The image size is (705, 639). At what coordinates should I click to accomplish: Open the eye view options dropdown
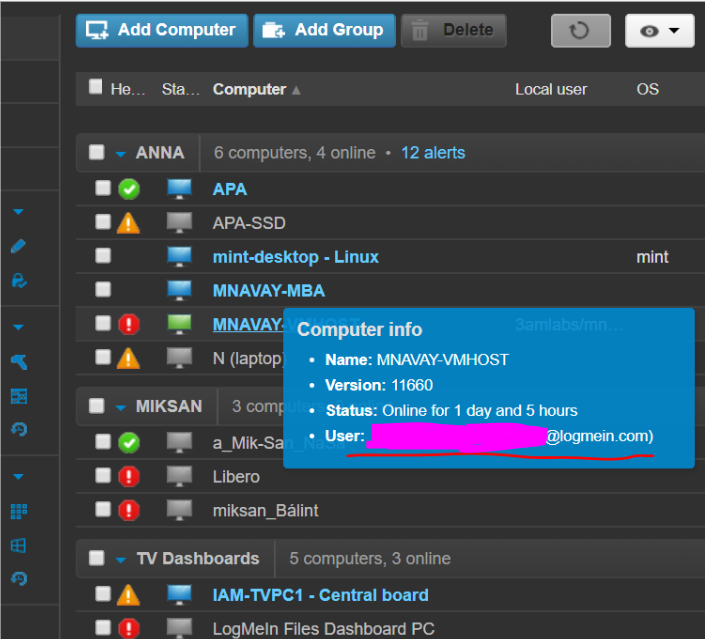point(660,31)
